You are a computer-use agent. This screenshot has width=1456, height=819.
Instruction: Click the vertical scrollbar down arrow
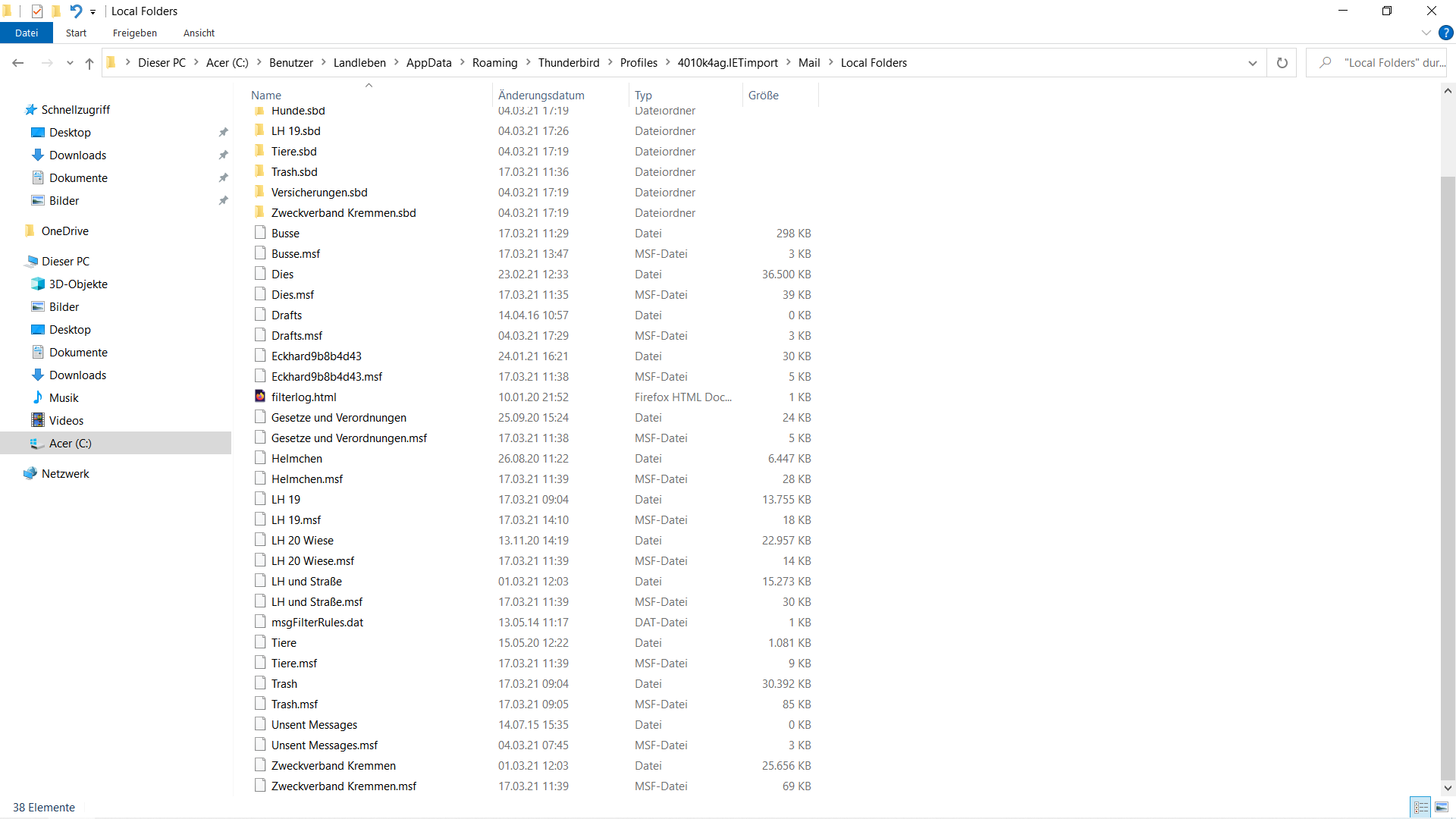[x=1448, y=788]
